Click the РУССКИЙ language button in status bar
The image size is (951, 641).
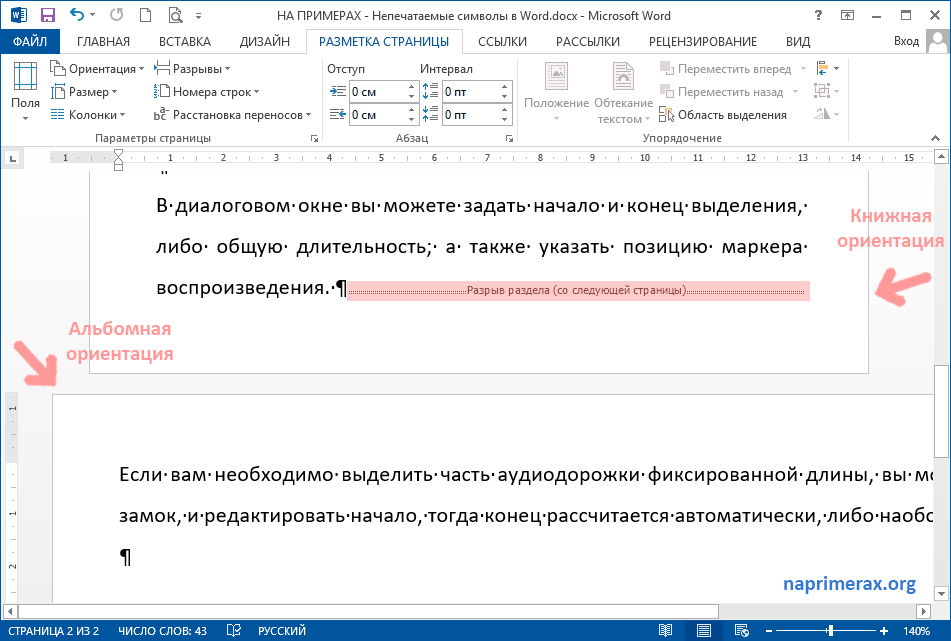pyautogui.click(x=282, y=631)
